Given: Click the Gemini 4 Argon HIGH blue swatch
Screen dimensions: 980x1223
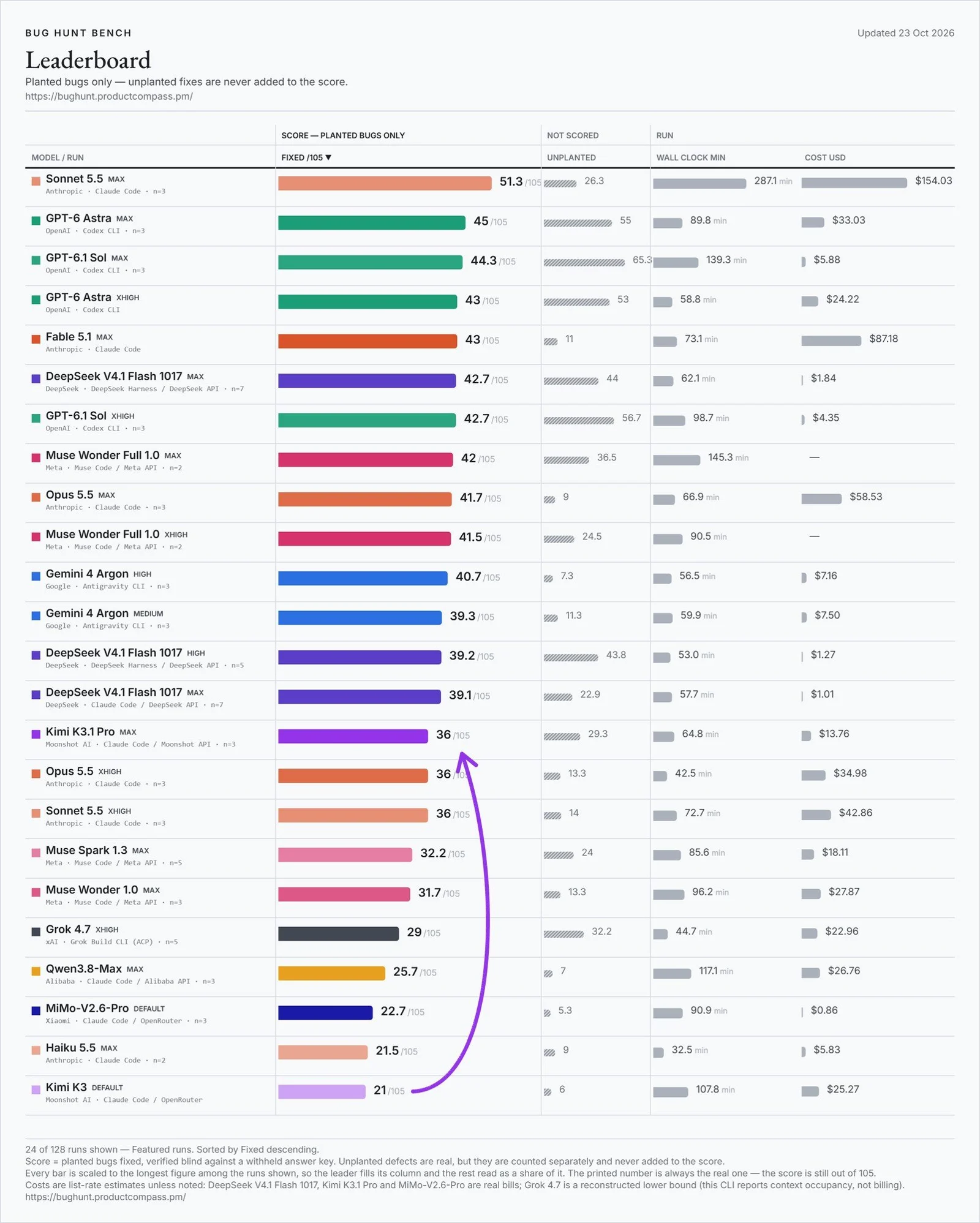Looking at the screenshot, I should [36, 576].
